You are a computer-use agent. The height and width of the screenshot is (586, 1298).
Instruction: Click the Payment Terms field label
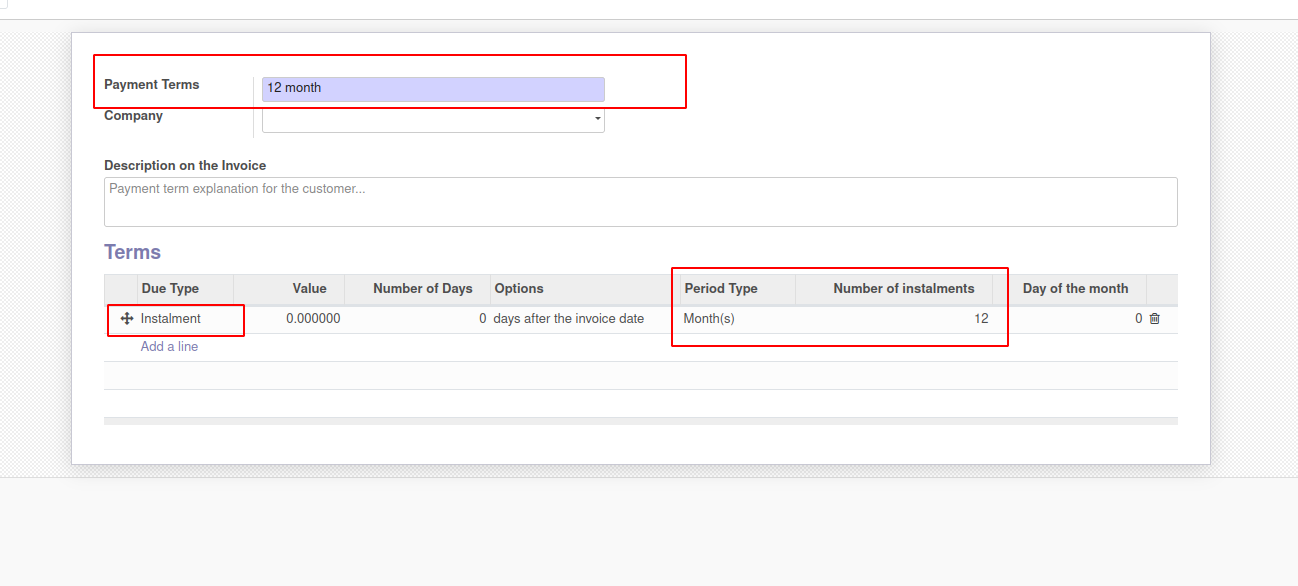point(152,85)
